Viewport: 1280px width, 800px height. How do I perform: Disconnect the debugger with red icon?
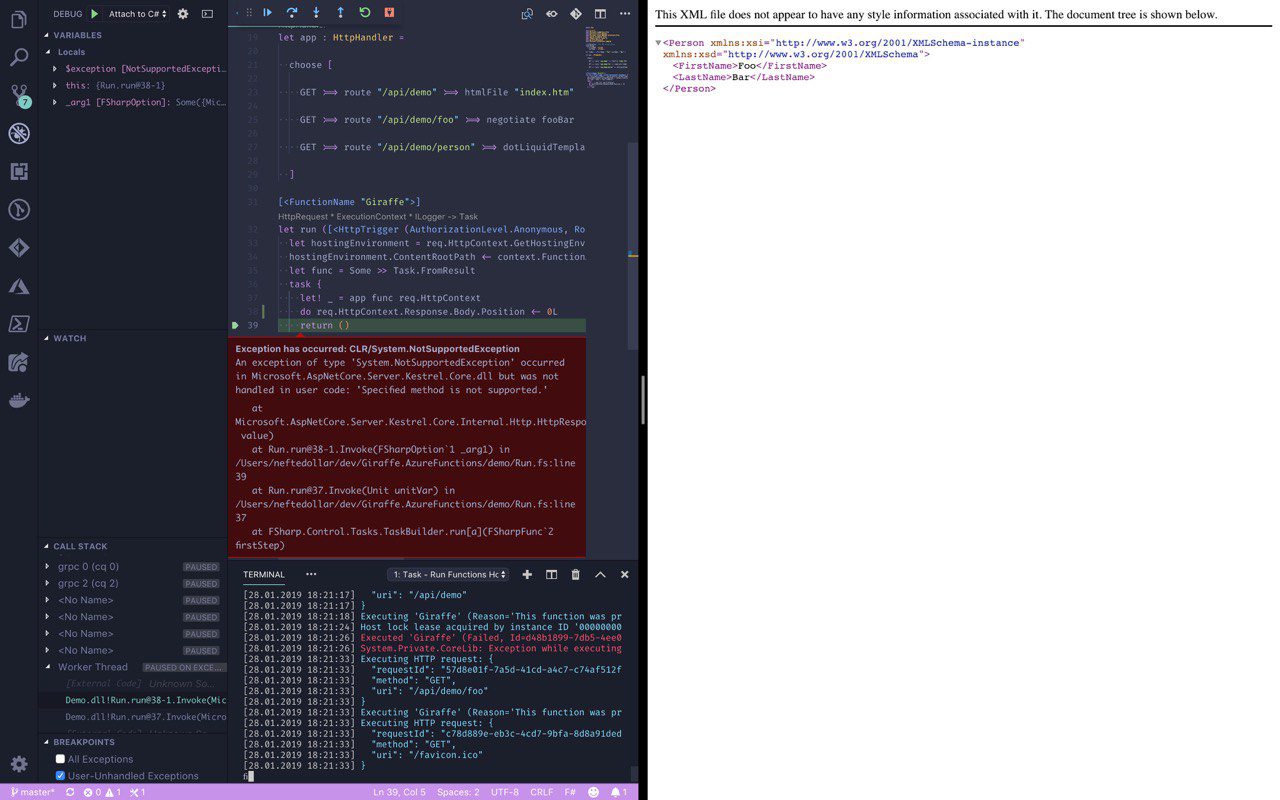coord(389,13)
